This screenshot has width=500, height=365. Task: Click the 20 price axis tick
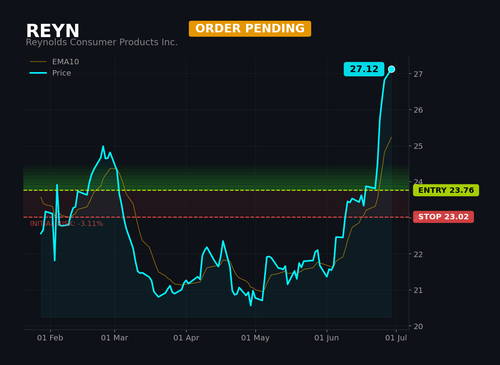[x=418, y=326]
